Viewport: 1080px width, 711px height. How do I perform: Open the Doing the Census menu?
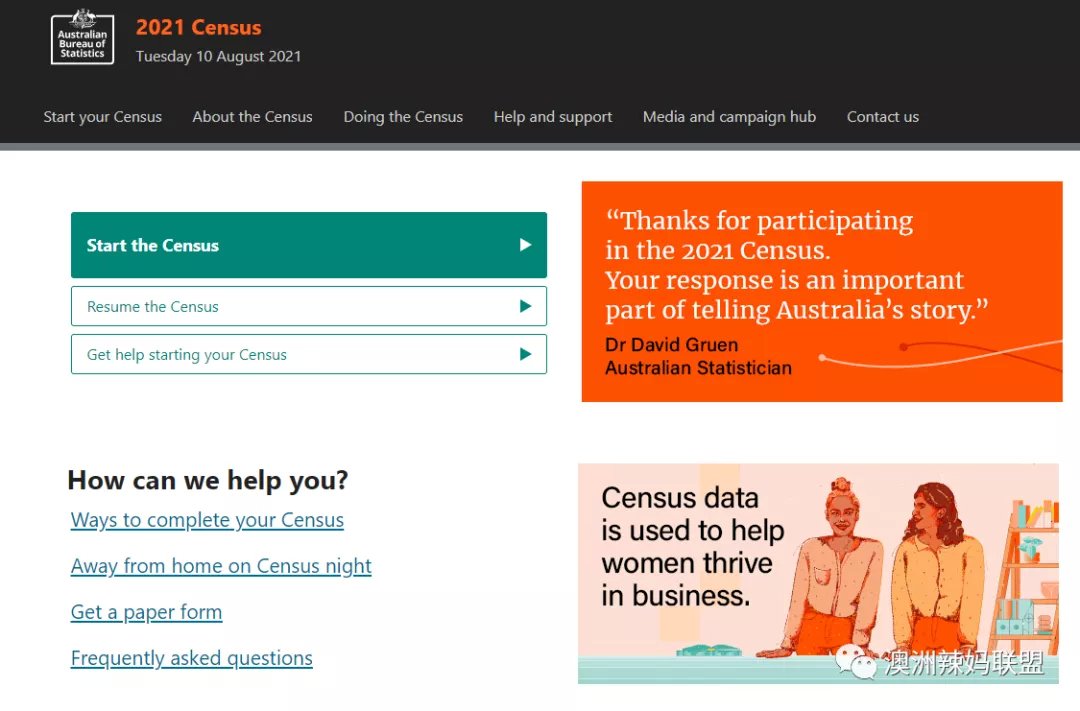coord(403,116)
